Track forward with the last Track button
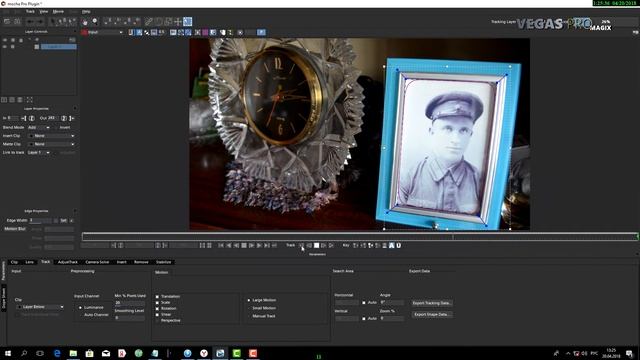Image resolution: width=640 pixels, height=360 pixels. tap(331, 245)
